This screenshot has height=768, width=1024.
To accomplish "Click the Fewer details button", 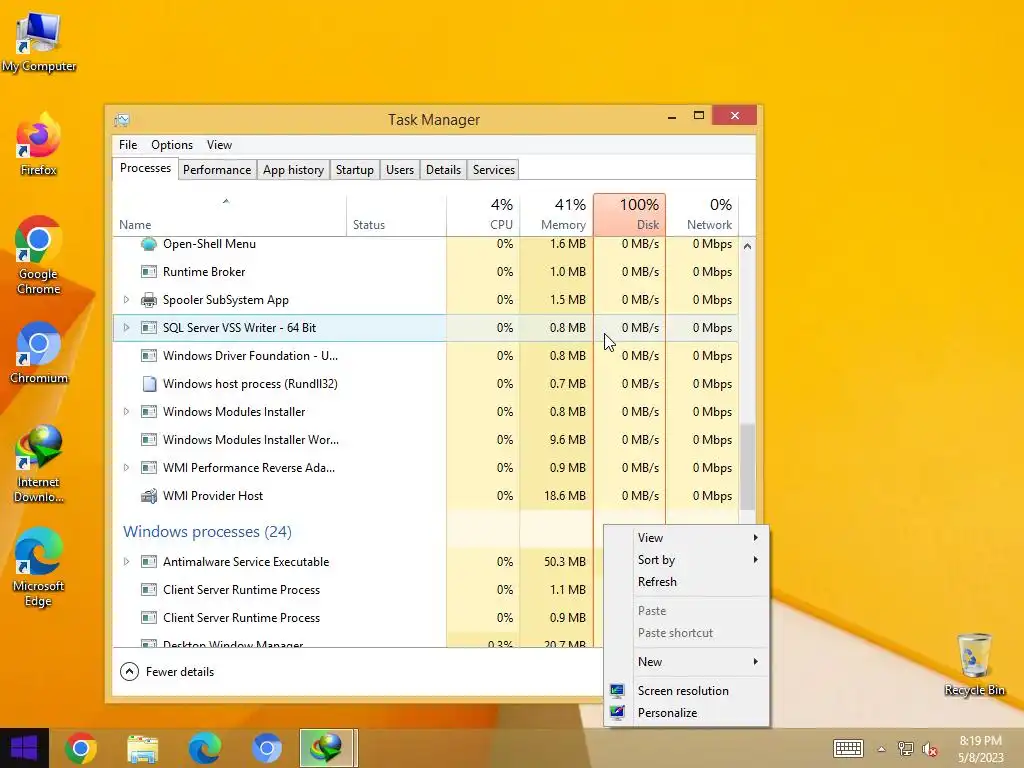I will click(x=167, y=671).
